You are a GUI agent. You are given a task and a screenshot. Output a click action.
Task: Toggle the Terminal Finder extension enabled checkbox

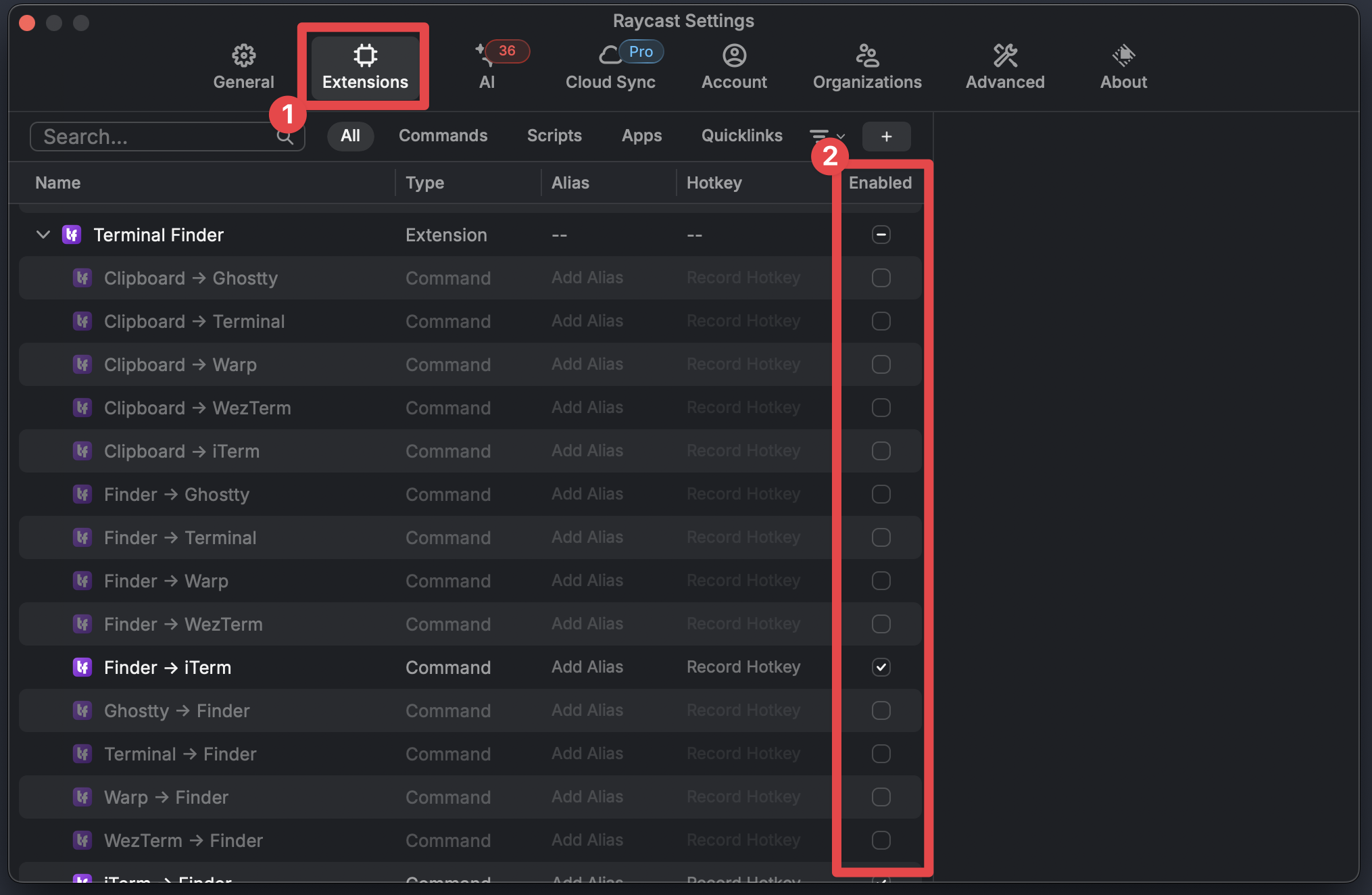pyautogui.click(x=881, y=235)
